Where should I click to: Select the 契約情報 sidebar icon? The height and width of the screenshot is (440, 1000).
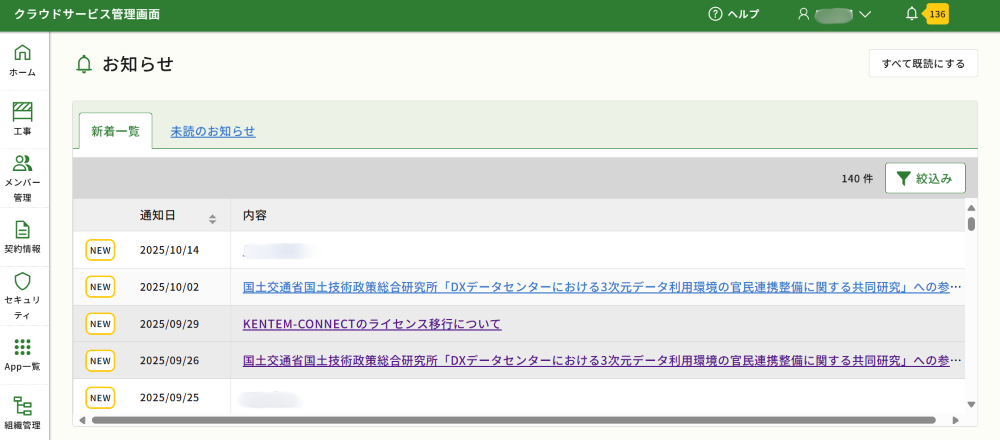tap(22, 236)
